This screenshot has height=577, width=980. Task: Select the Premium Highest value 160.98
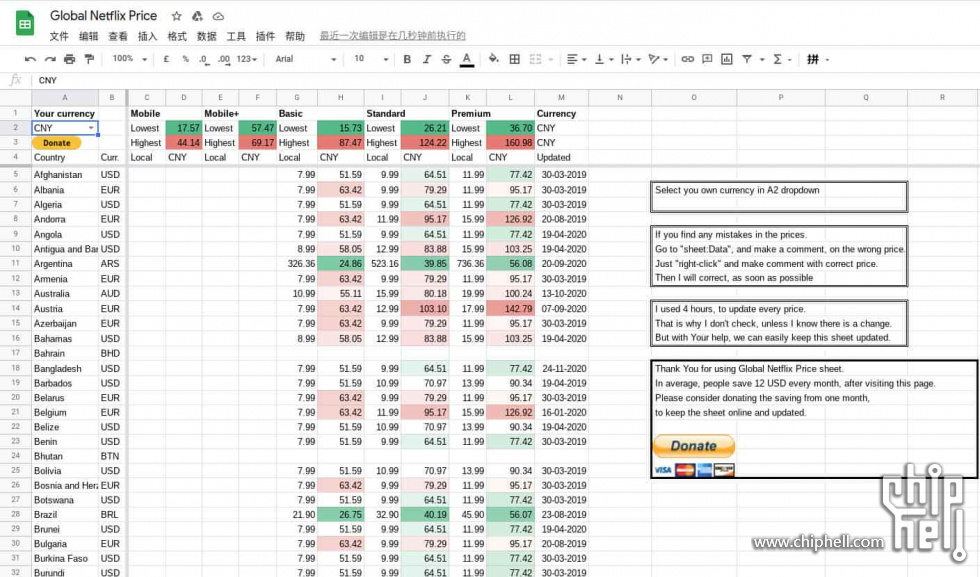pyautogui.click(x=511, y=143)
